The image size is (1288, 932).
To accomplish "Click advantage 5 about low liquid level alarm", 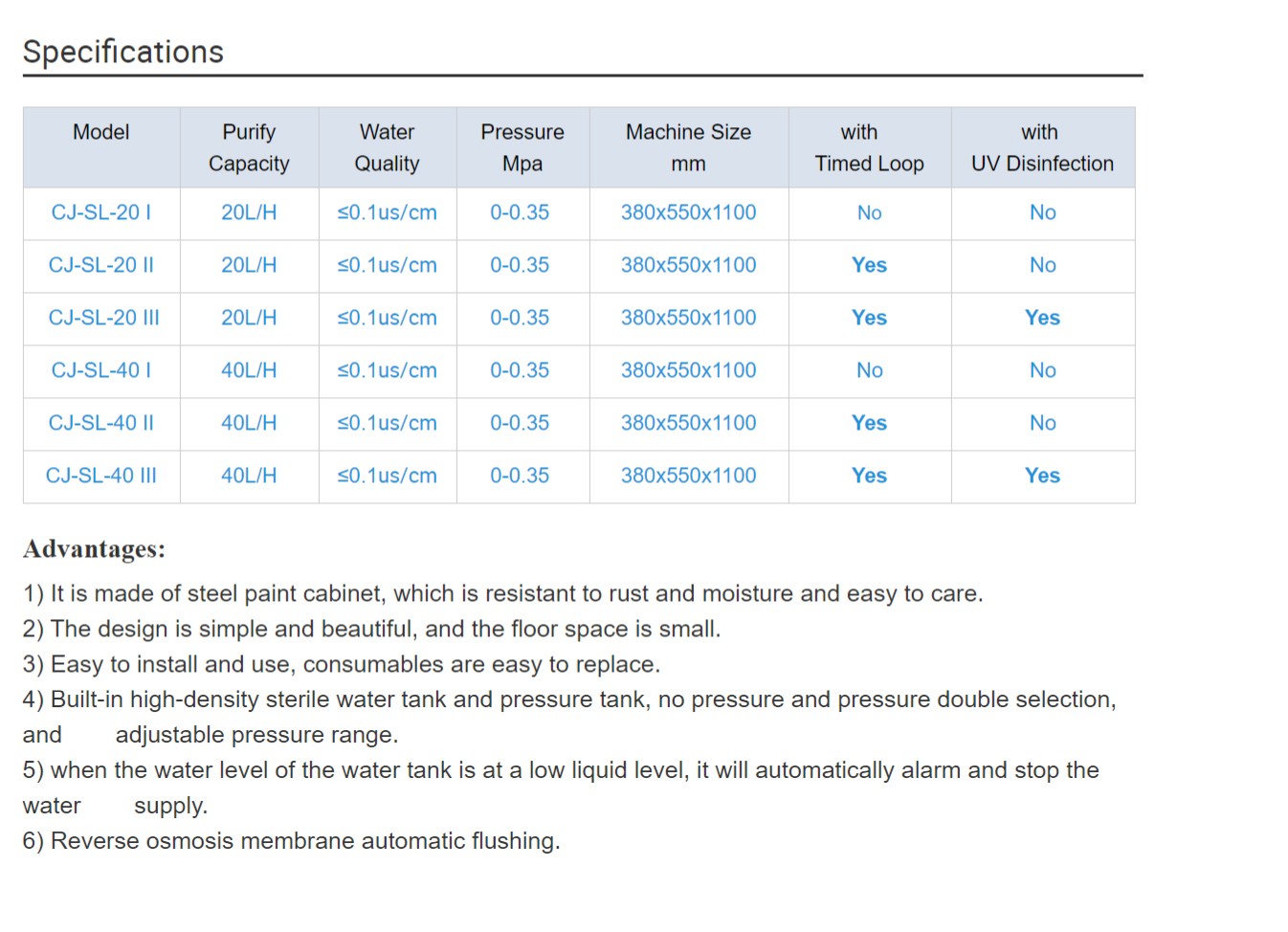I will [x=561, y=788].
